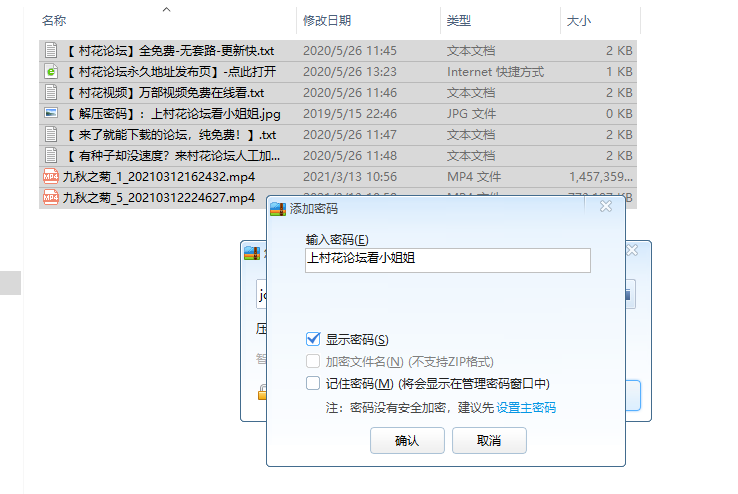Click the 全免费 text file icon
Image resolution: width=738 pixels, height=494 pixels.
coord(50,50)
